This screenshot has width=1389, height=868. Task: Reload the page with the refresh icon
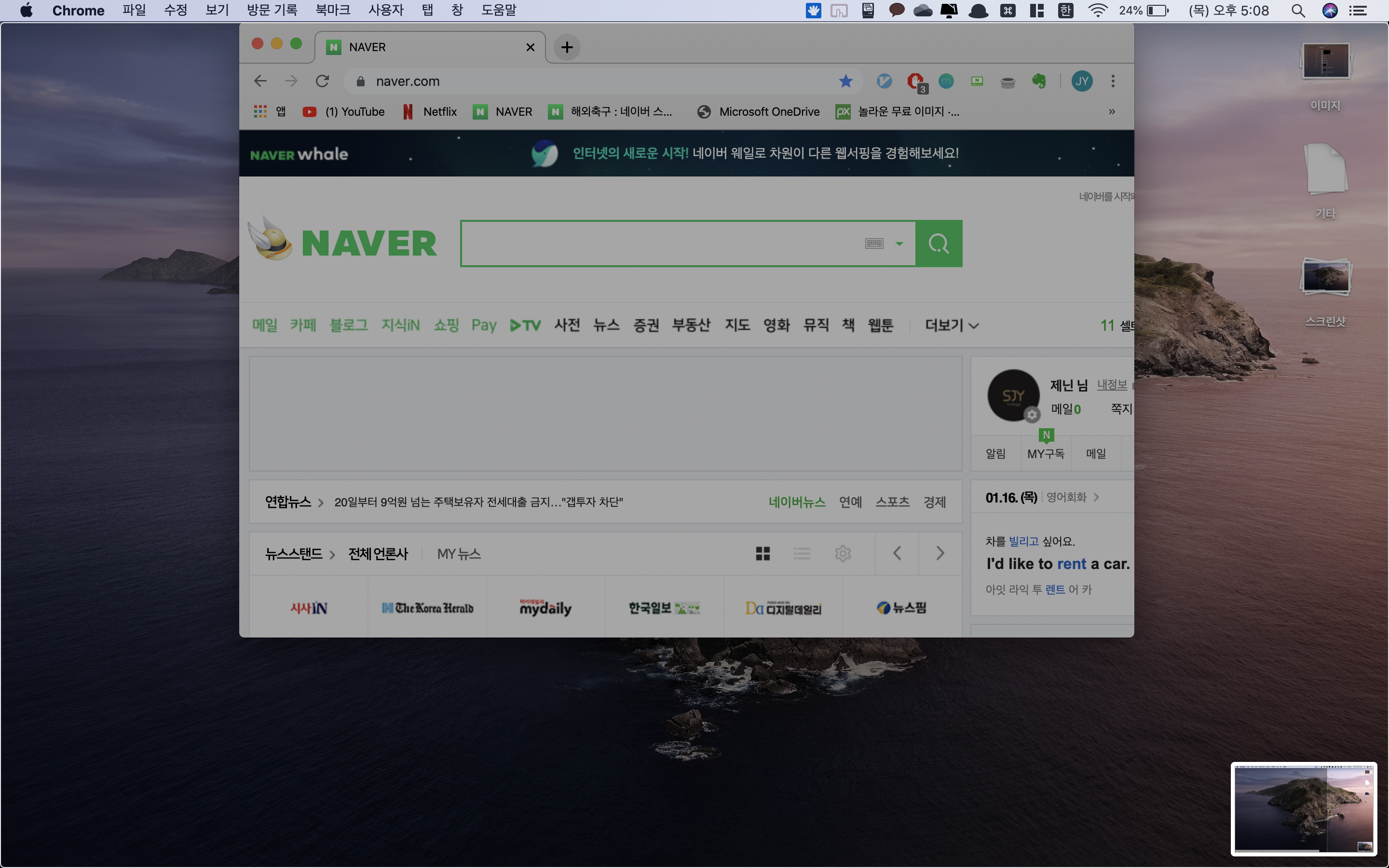coord(322,81)
